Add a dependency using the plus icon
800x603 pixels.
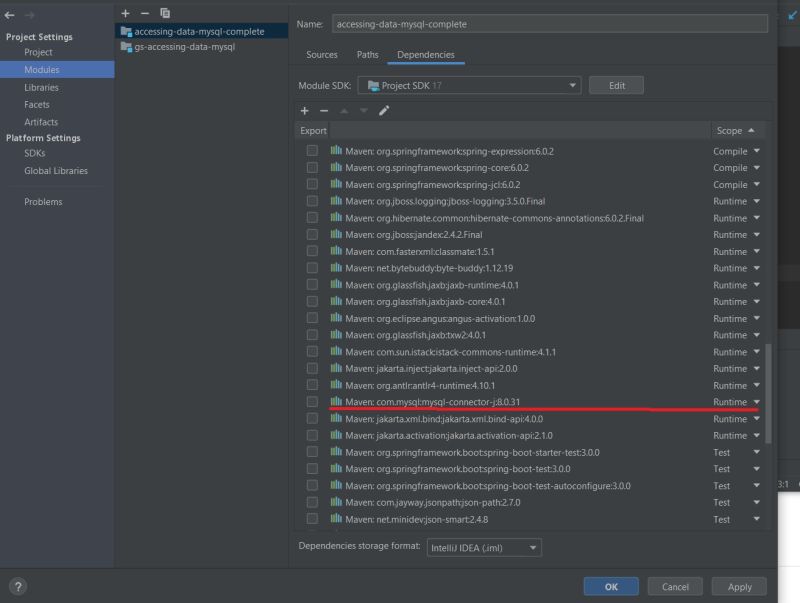304,110
